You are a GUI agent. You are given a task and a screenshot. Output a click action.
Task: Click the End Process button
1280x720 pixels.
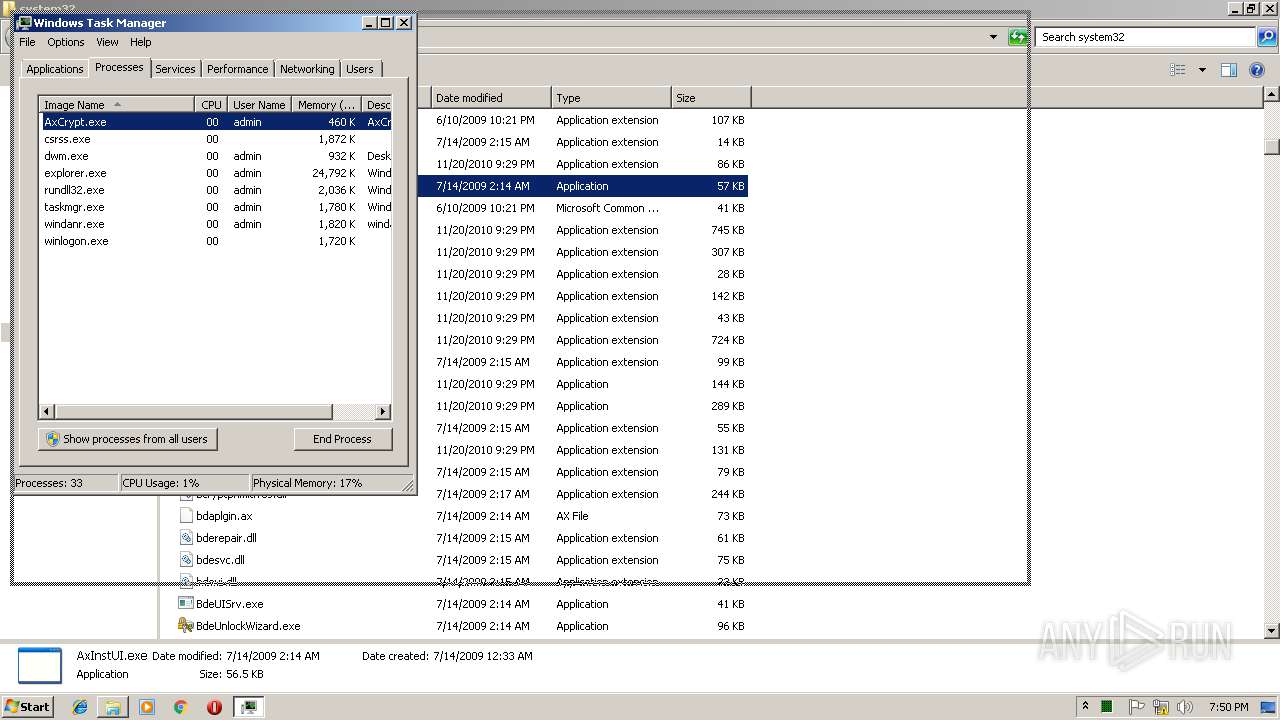click(x=342, y=439)
